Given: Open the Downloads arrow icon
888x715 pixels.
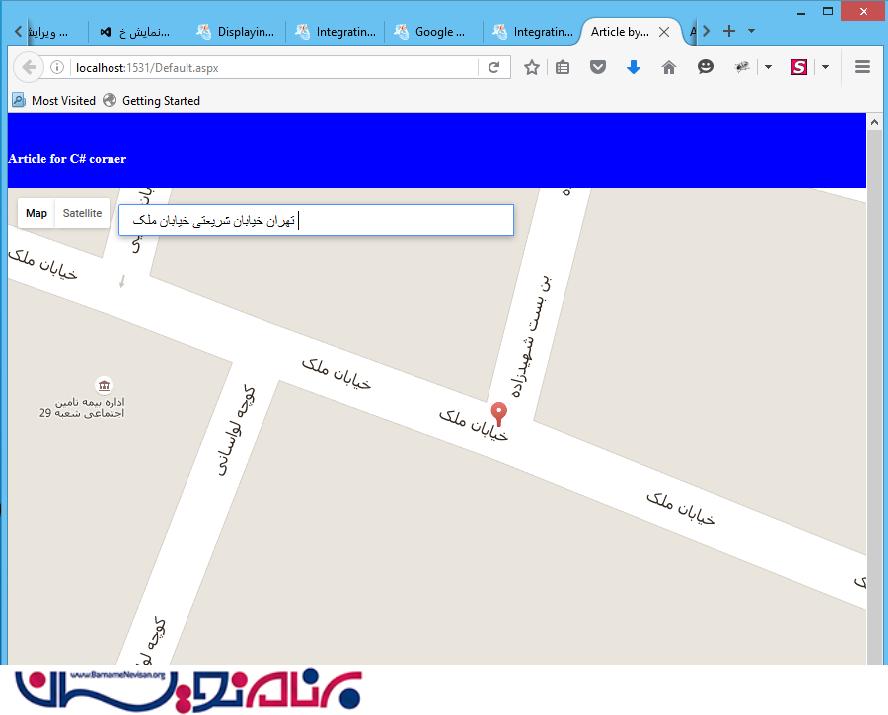Looking at the screenshot, I should coord(633,67).
